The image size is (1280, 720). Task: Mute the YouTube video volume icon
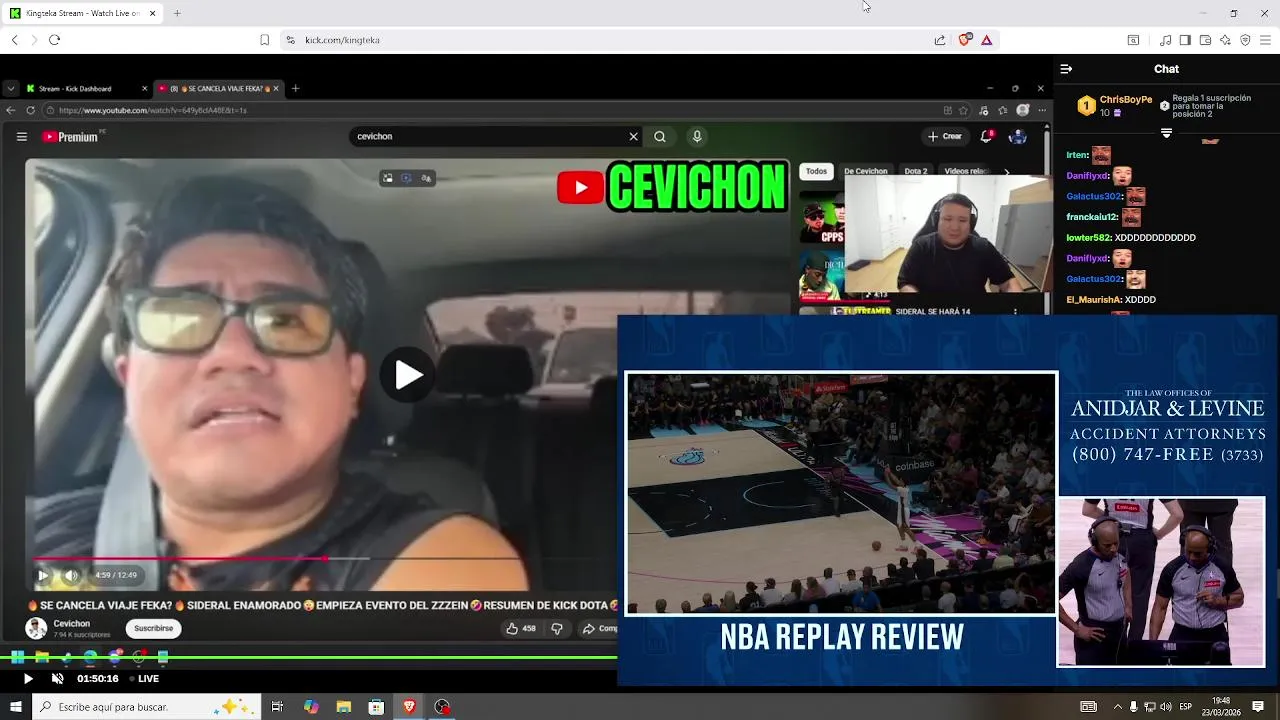70,575
